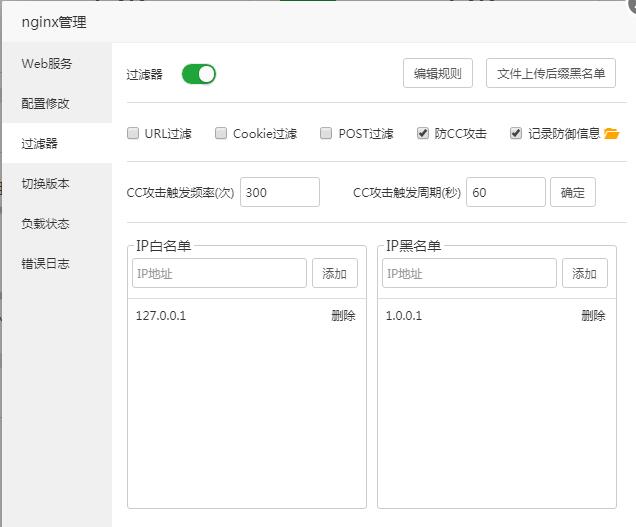This screenshot has width=636, height=527.
Task: View the 错误日志 tab
Action: [46, 264]
